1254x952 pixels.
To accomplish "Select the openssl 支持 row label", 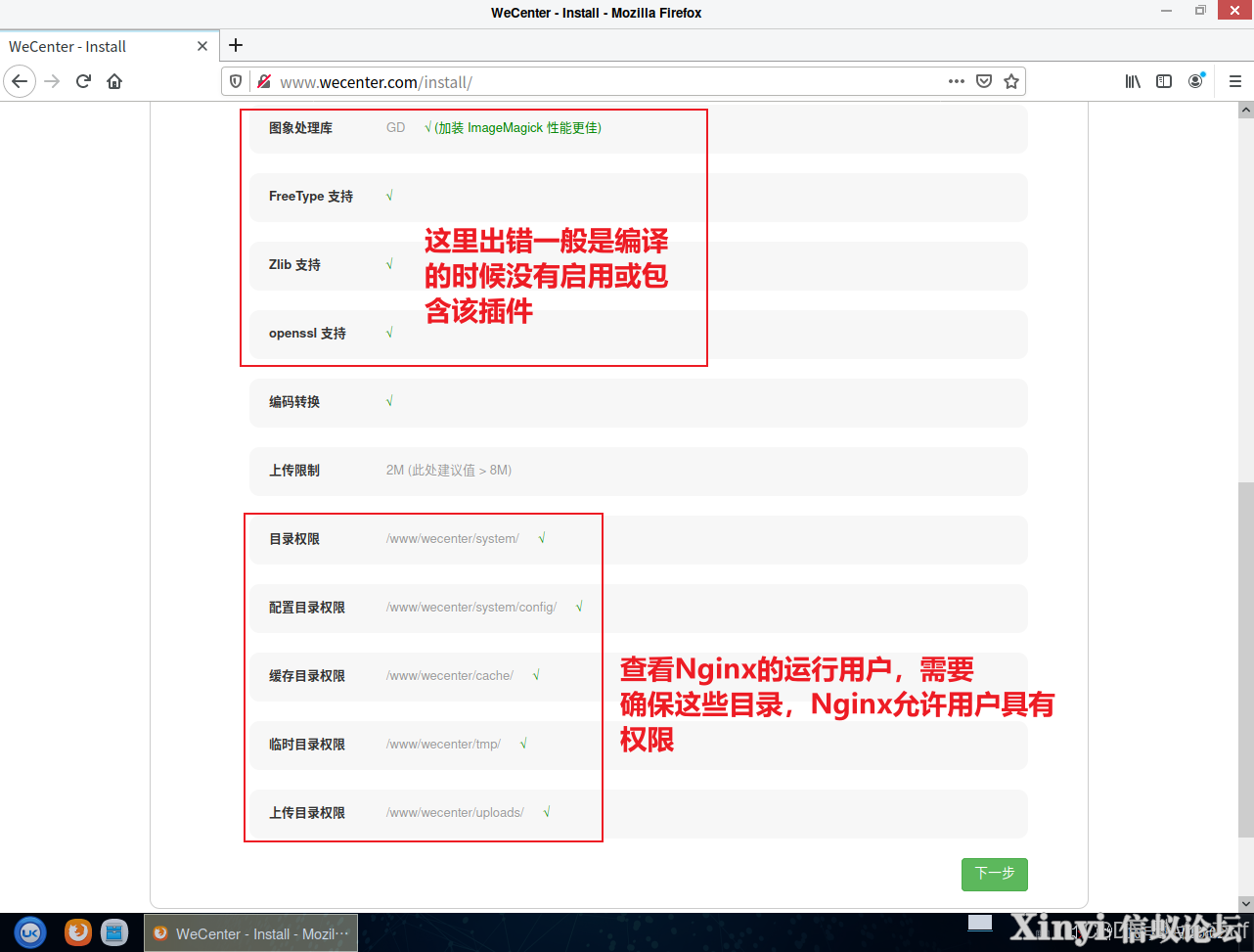I will tap(307, 334).
